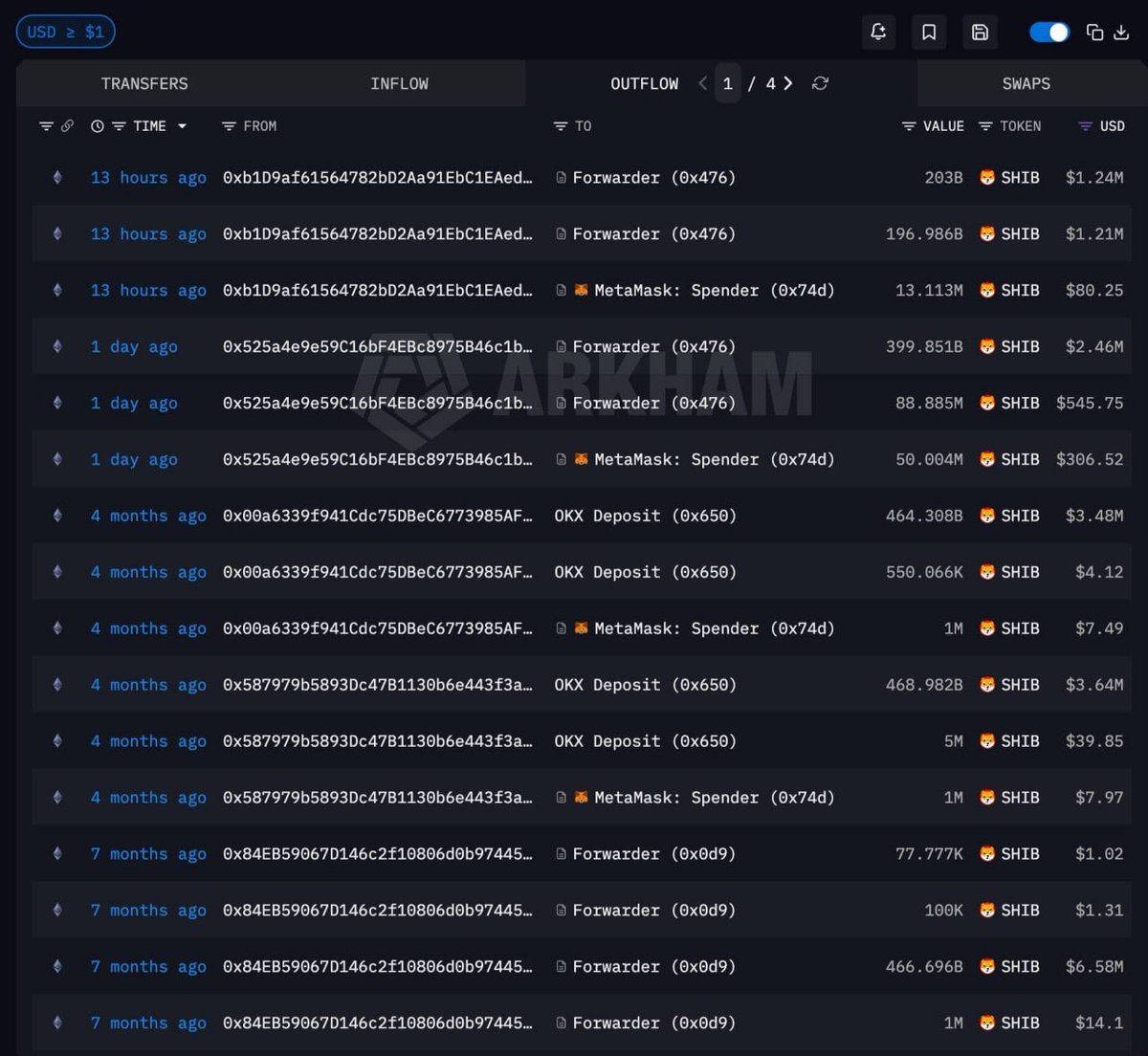Click the save disk icon

[980, 33]
